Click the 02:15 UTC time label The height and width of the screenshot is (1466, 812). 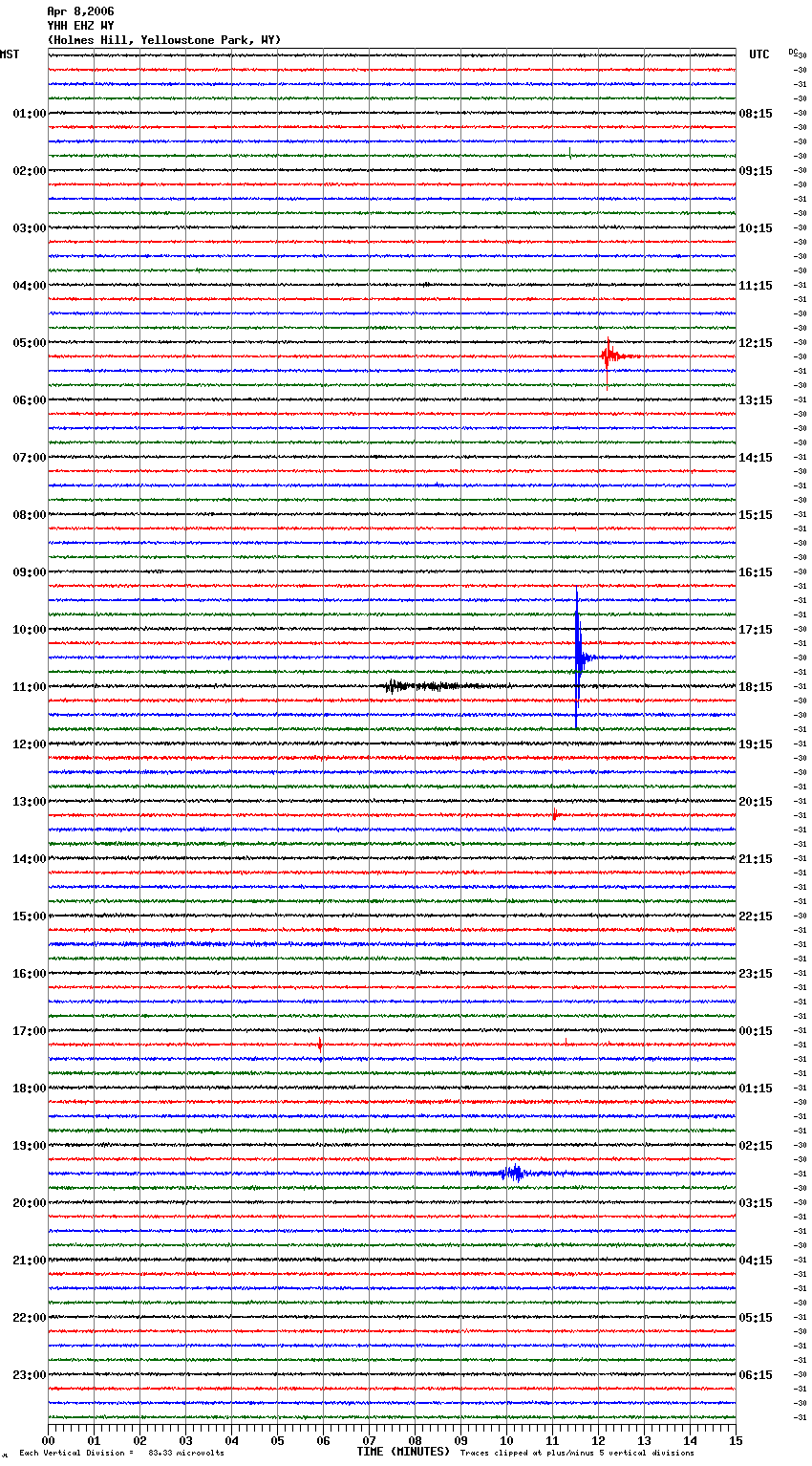click(x=756, y=1146)
